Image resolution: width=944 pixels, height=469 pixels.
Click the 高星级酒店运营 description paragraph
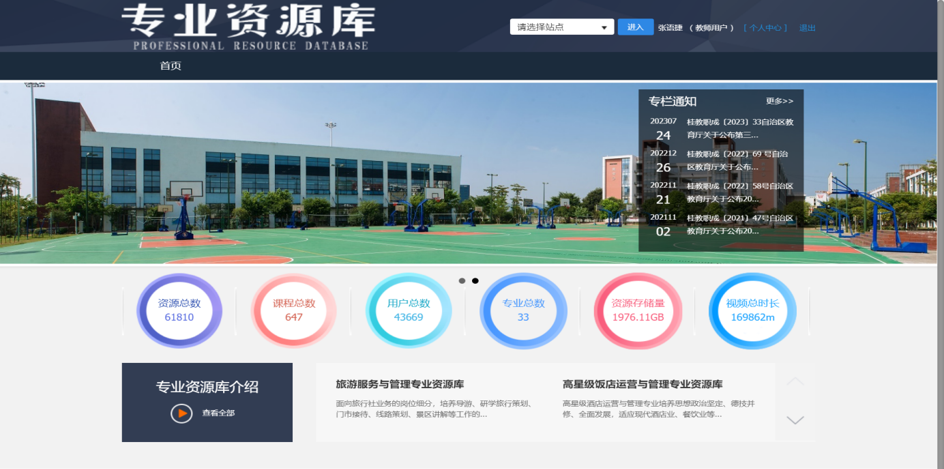point(659,409)
